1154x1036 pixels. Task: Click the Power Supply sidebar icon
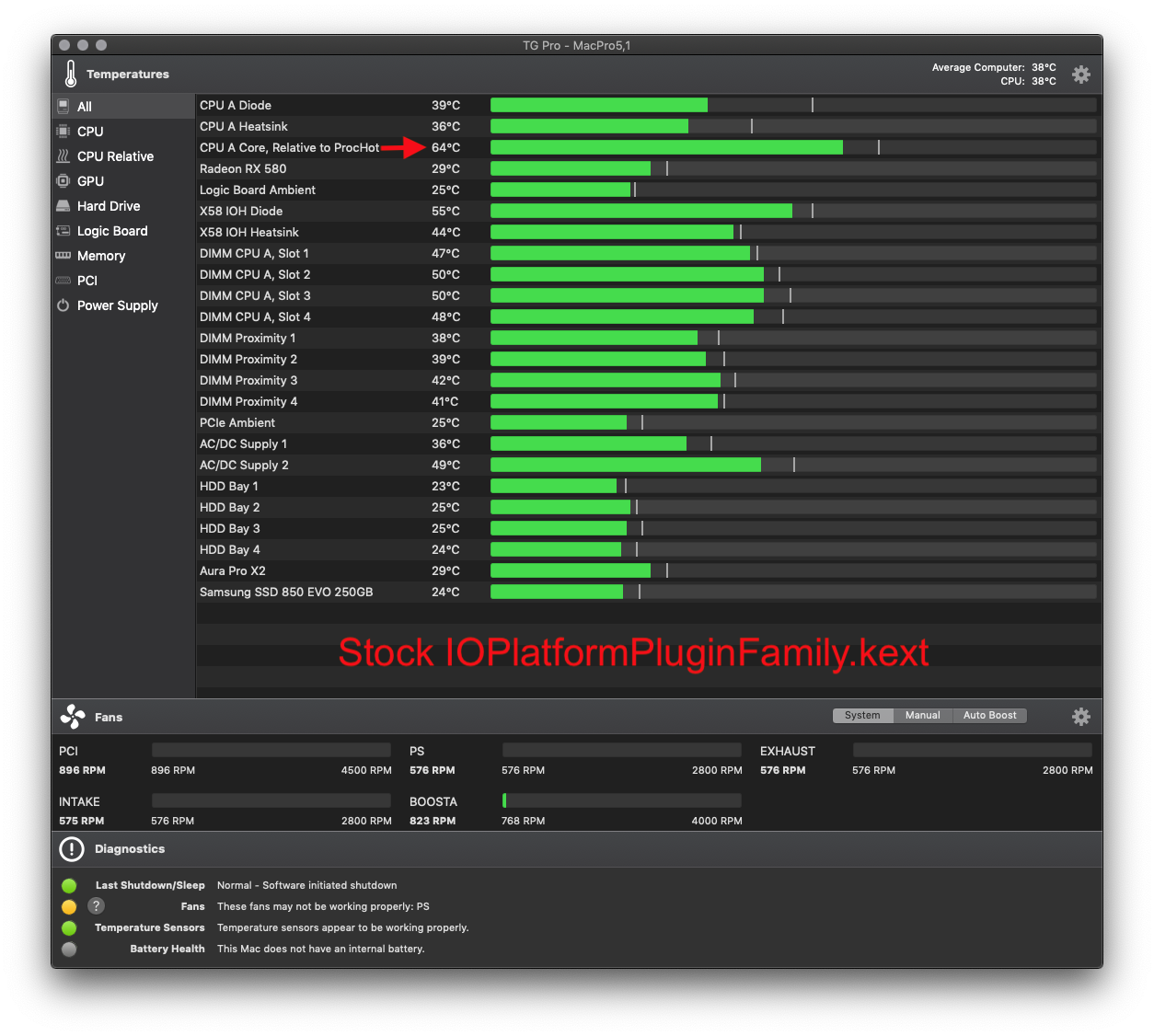pos(63,305)
